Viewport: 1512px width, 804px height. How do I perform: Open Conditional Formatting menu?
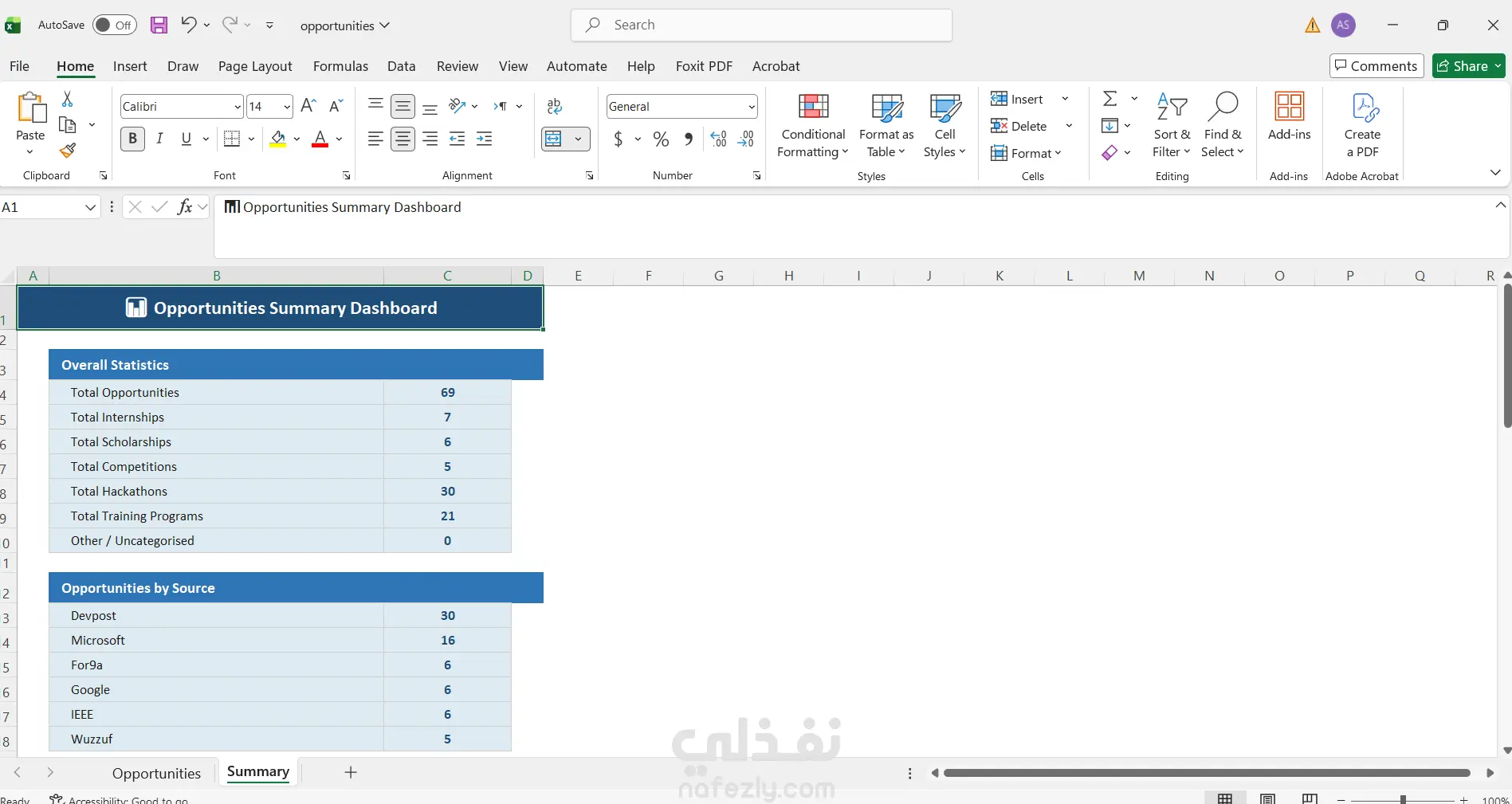click(x=813, y=126)
